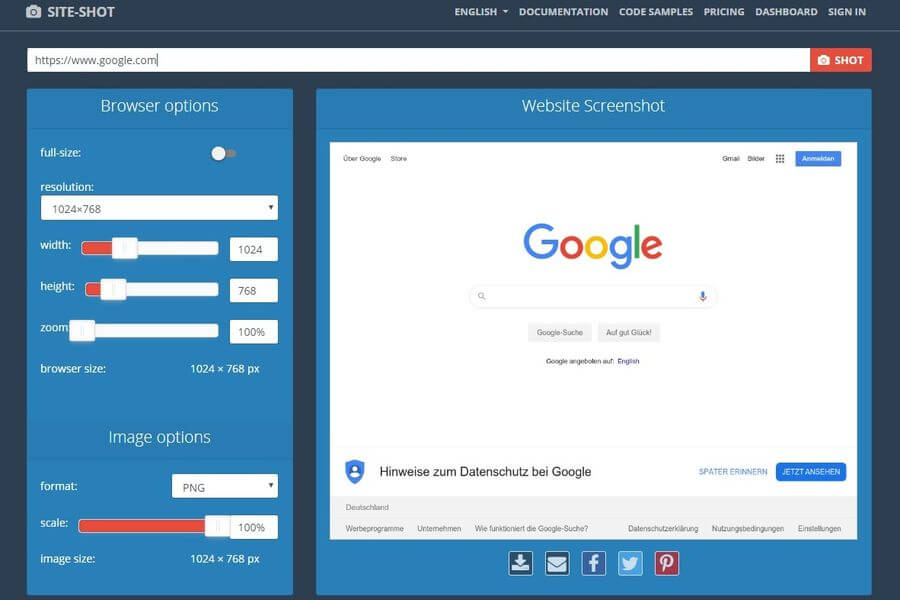Click Unternehmen footer link in preview
Screen dimensions: 900x600
[x=439, y=528]
